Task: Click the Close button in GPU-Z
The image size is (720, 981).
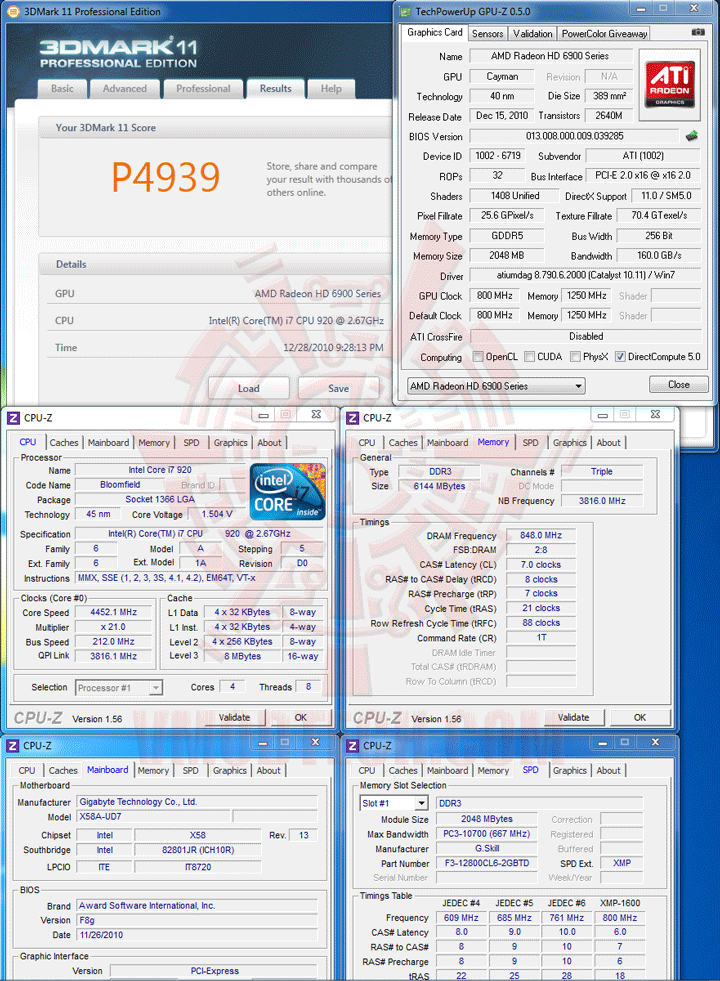Action: tap(679, 385)
